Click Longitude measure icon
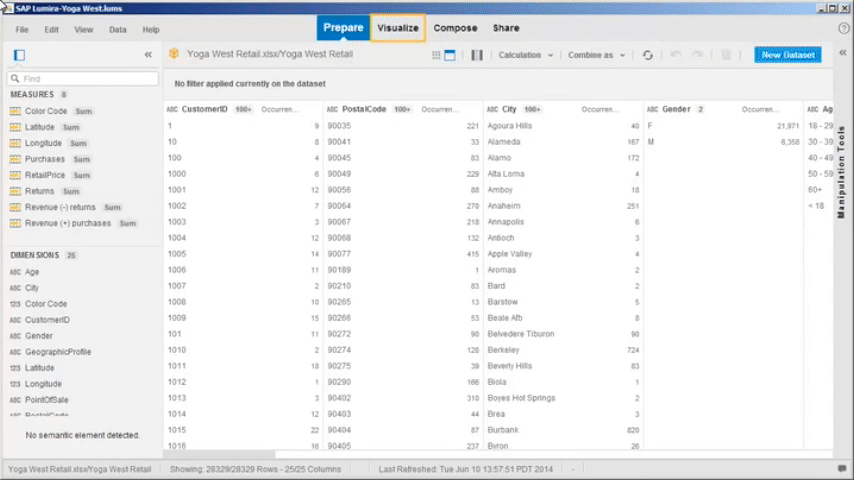The image size is (854, 480). [x=15, y=143]
